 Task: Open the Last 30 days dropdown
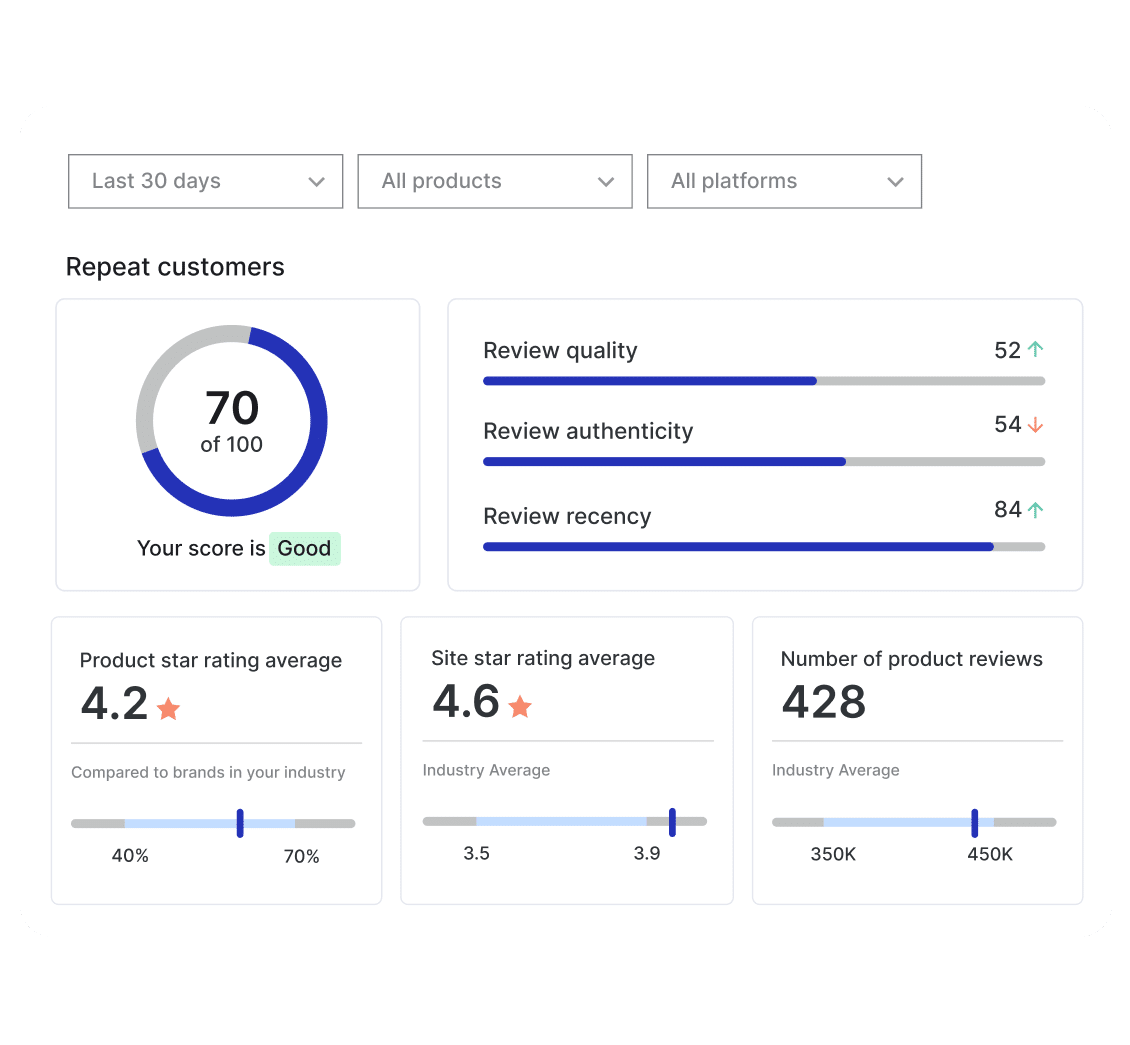205,181
